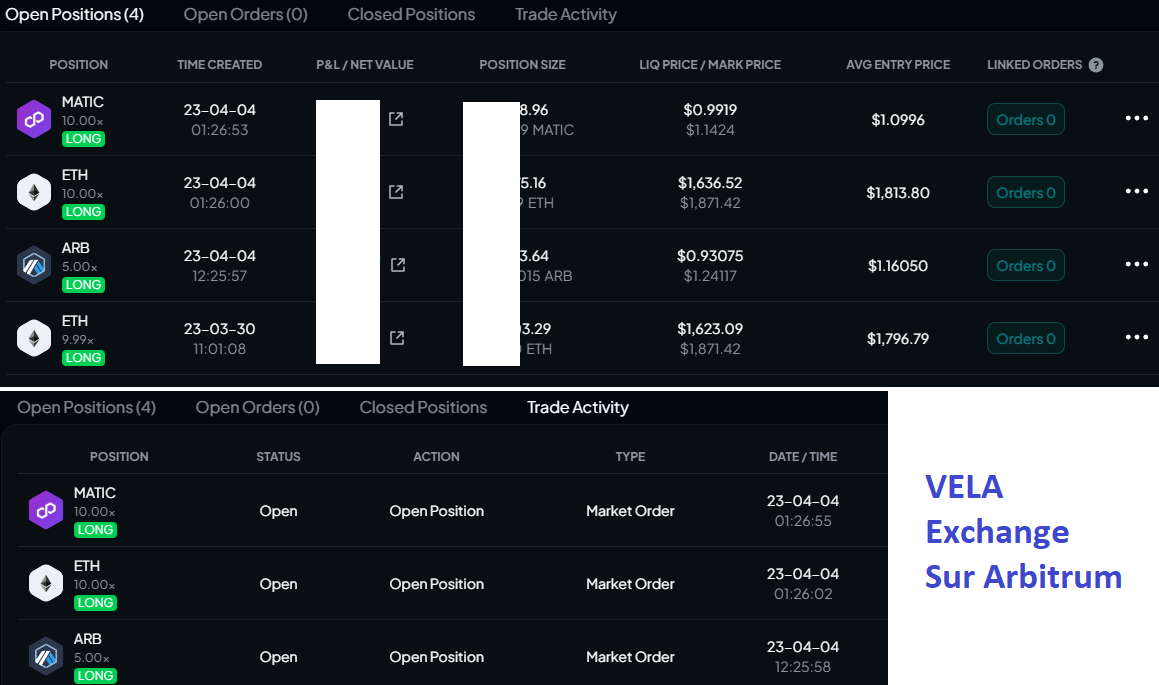This screenshot has height=685, width=1159.
Task: Click the TIME CREATED column header
Action: click(220, 65)
